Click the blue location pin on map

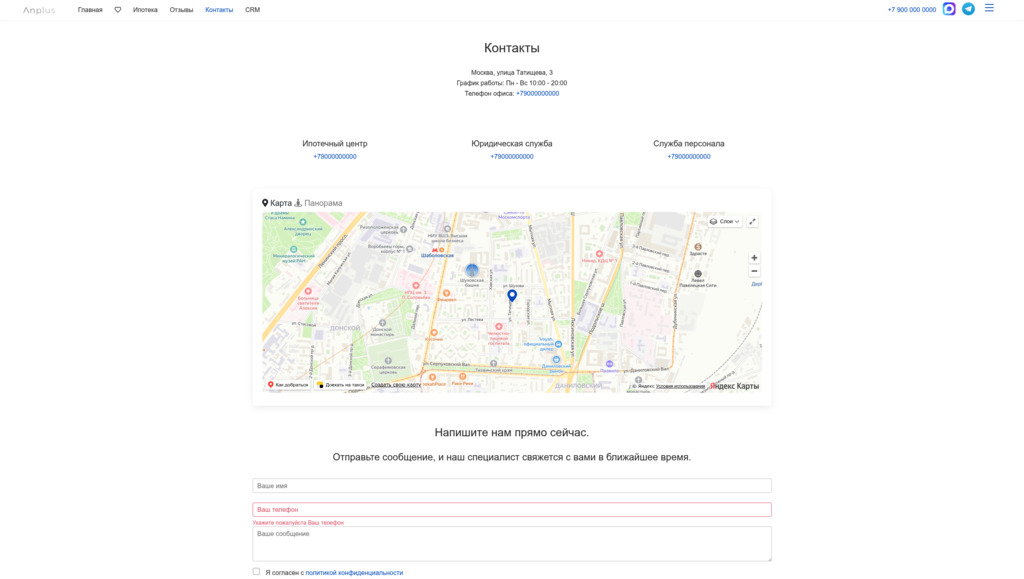coord(512,295)
